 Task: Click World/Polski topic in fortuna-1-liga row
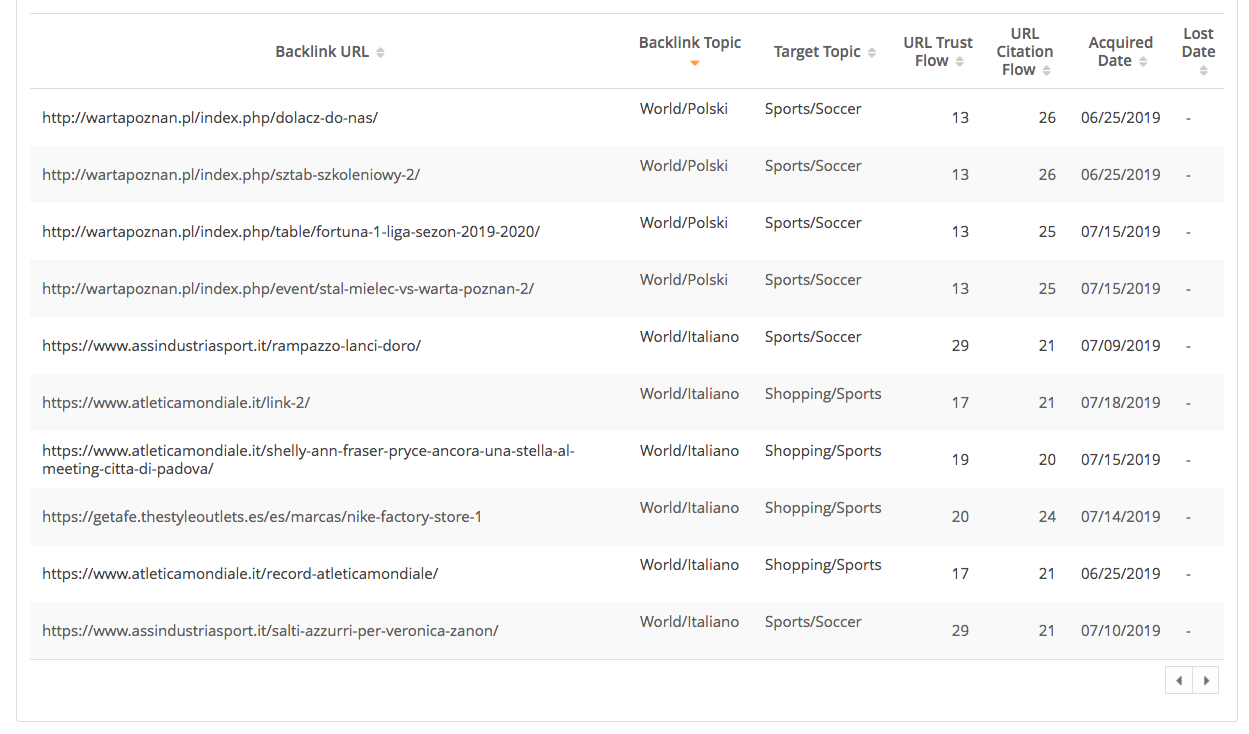684,222
